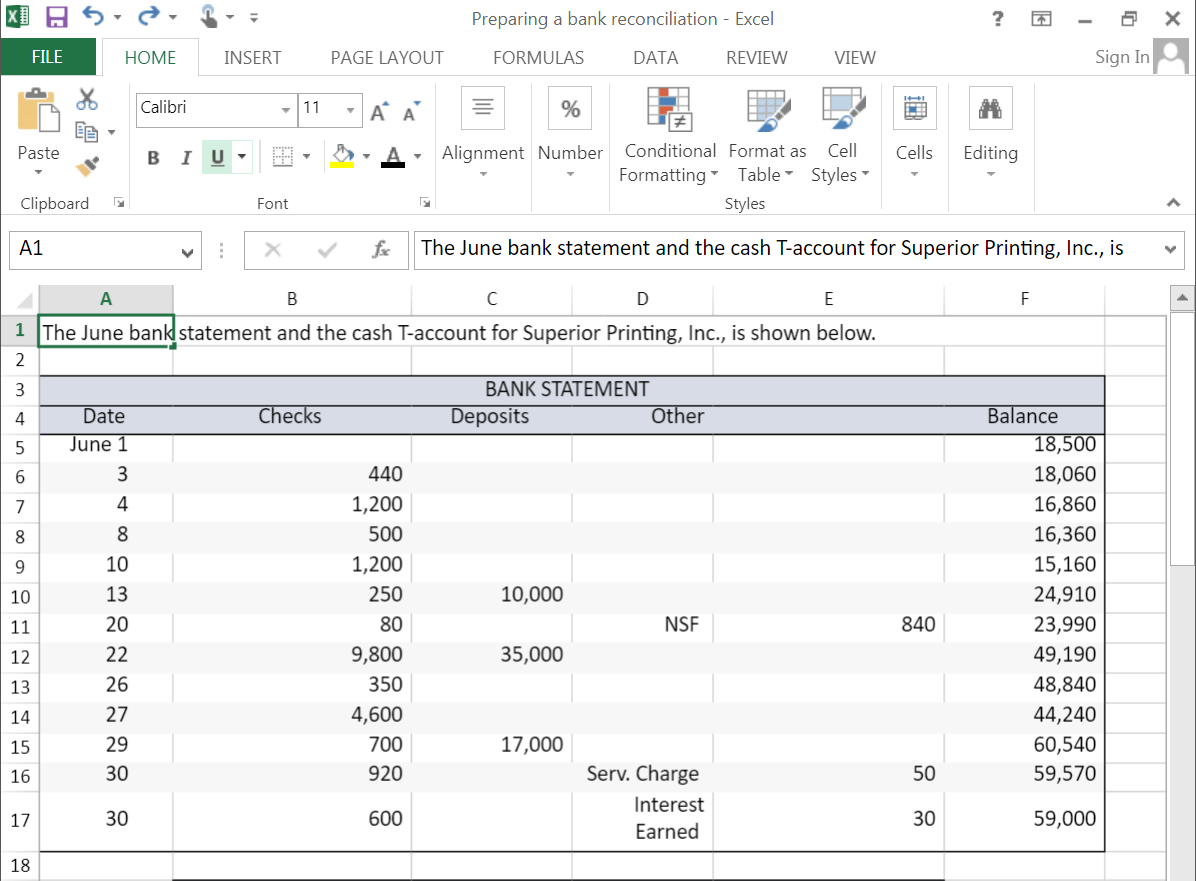Open the font size dropdown
The height and width of the screenshot is (881, 1196).
point(352,110)
